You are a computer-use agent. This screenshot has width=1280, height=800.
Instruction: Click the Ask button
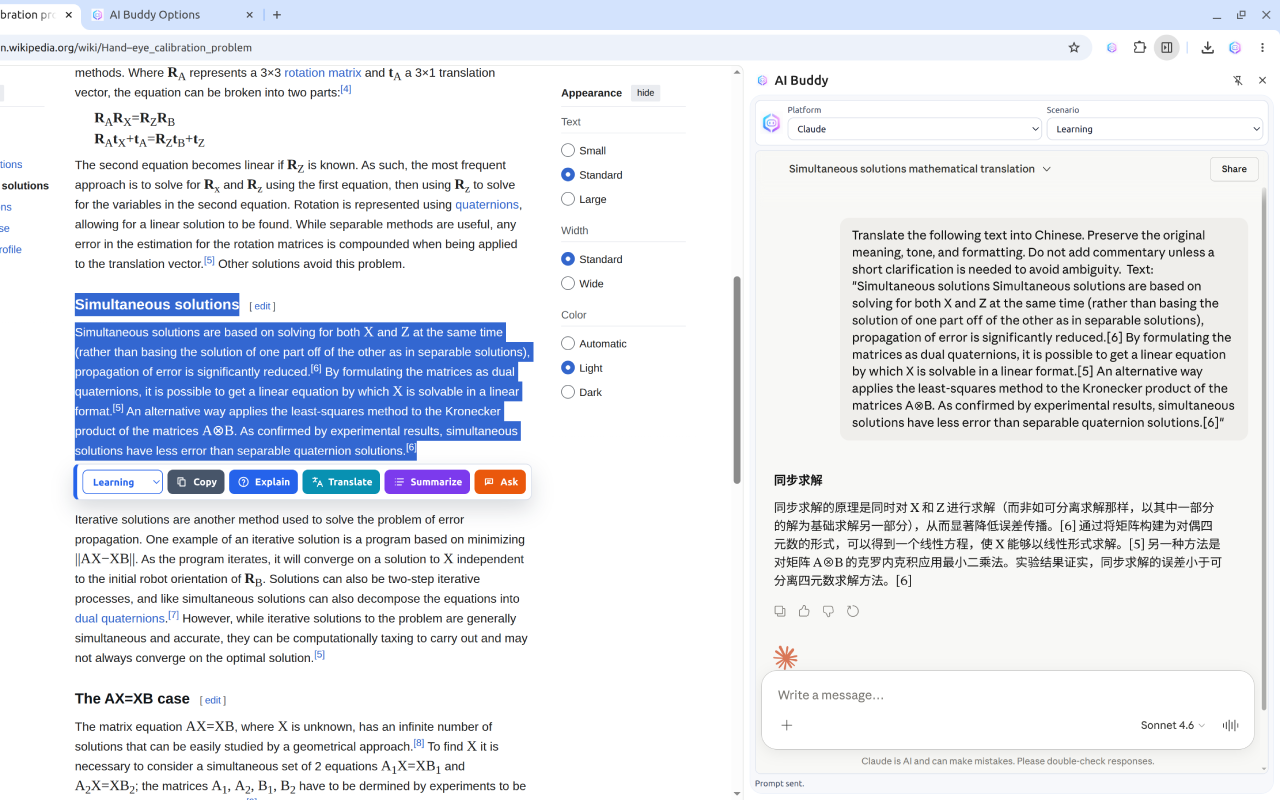[x=500, y=482]
